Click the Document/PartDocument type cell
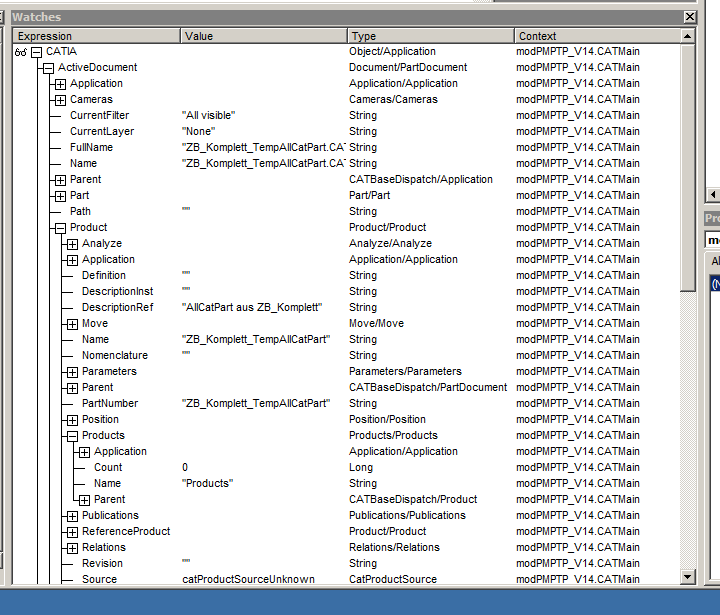The image size is (720, 615). pos(408,68)
